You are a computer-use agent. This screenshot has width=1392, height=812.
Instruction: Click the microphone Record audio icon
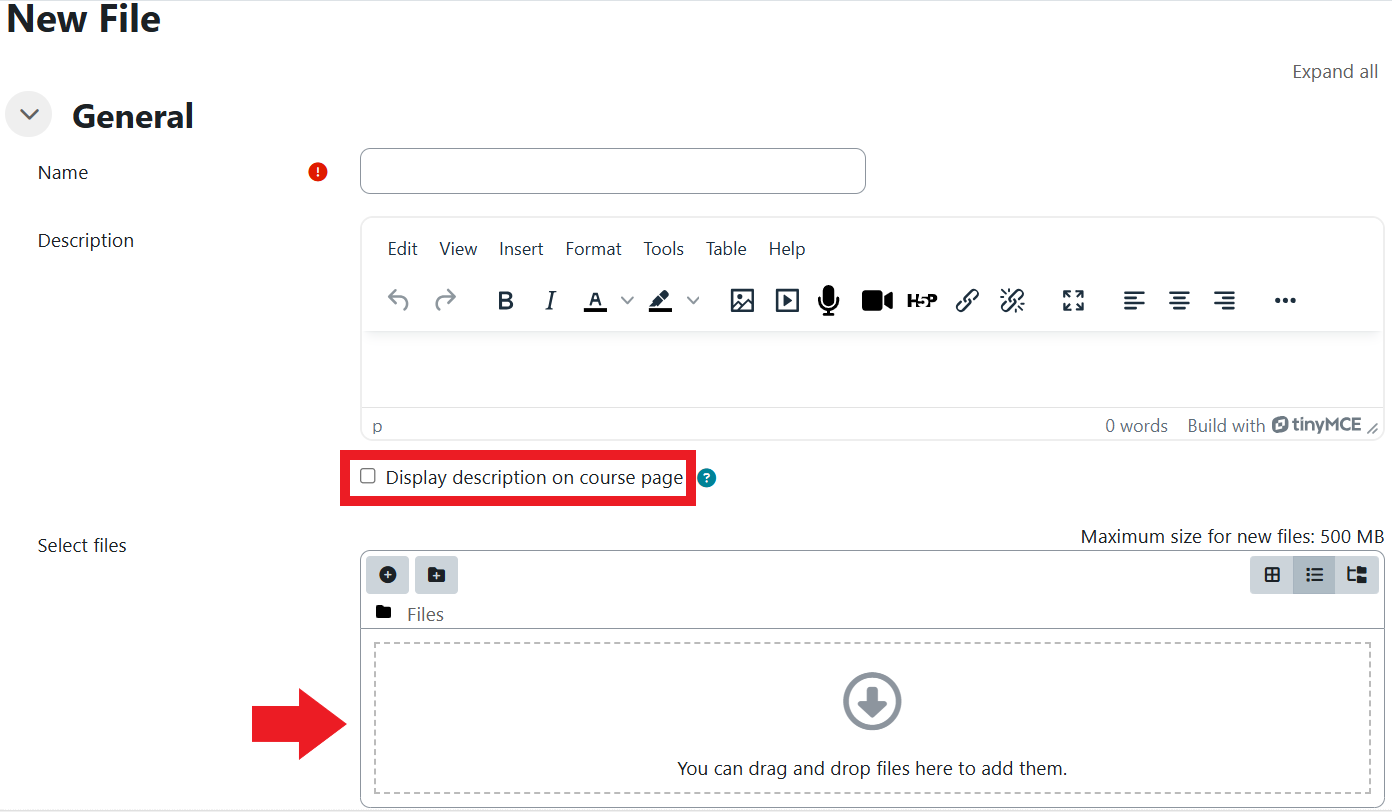(x=828, y=300)
